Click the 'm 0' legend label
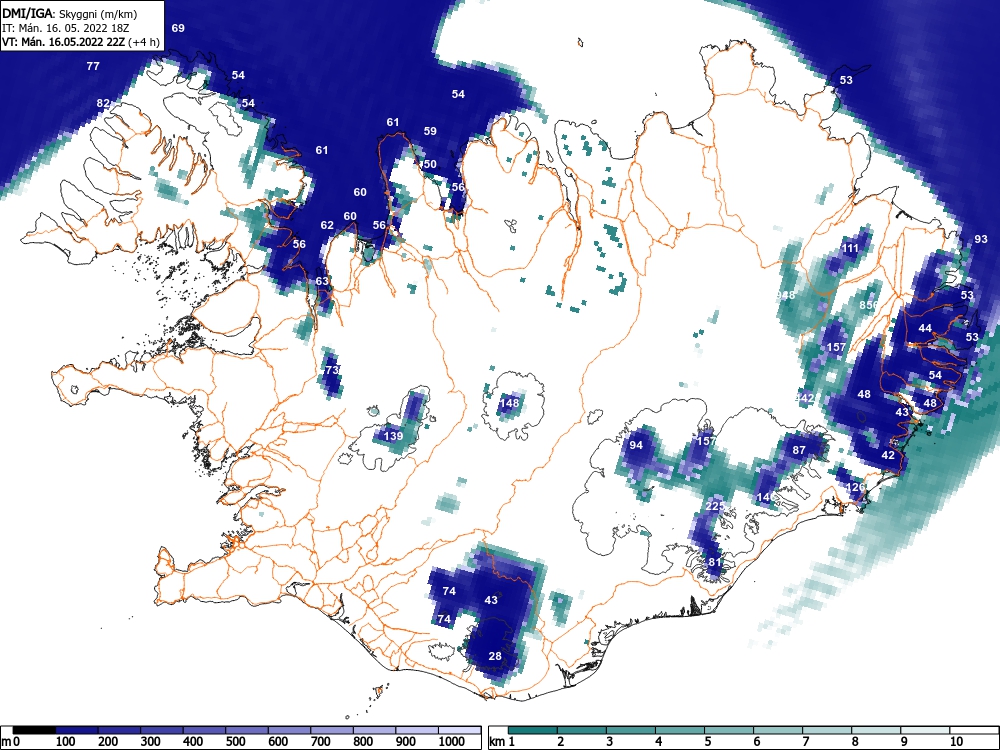Image resolution: width=1000 pixels, height=750 pixels. pos(11,742)
